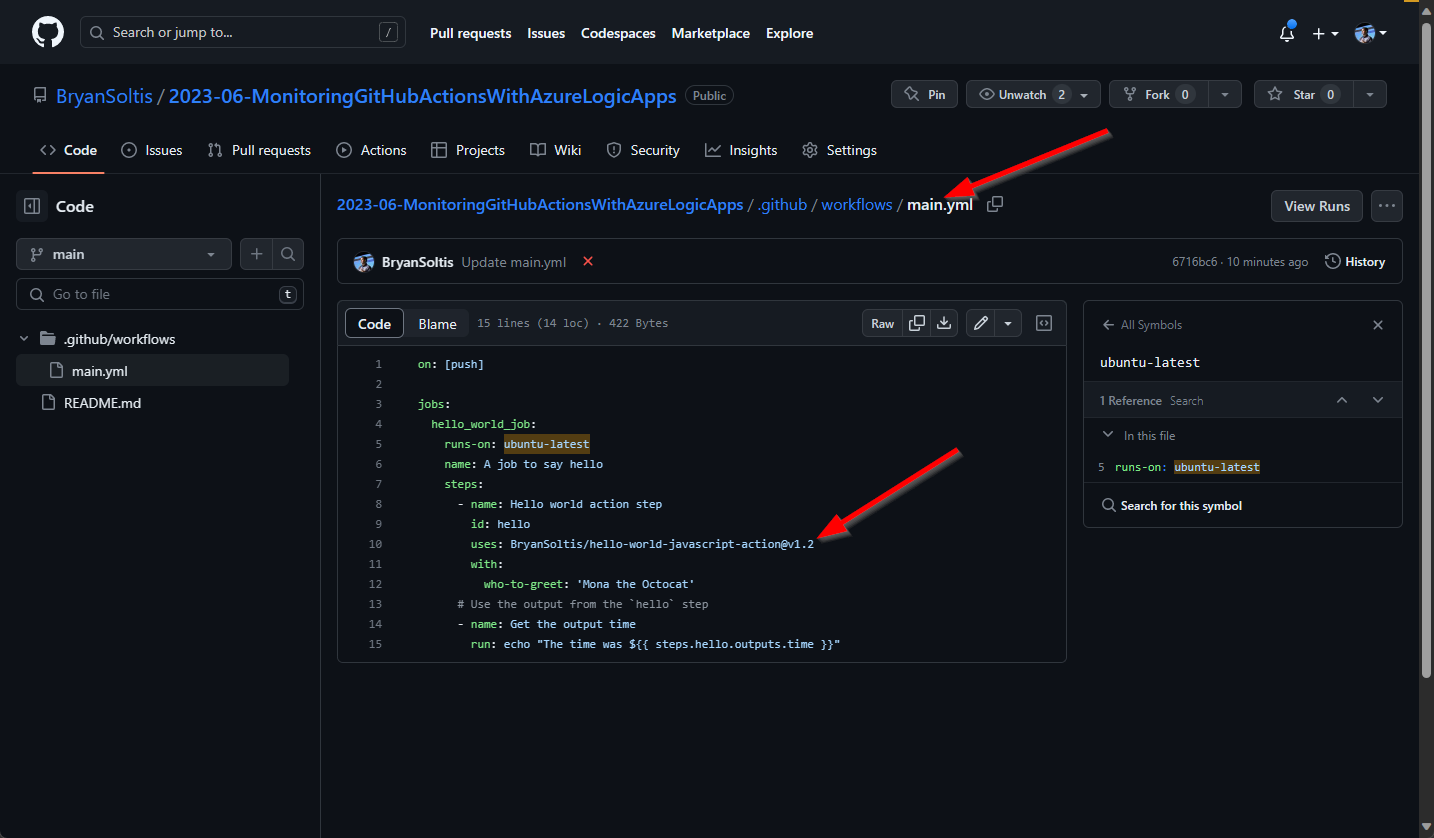Click the View Runs button

point(1316,206)
